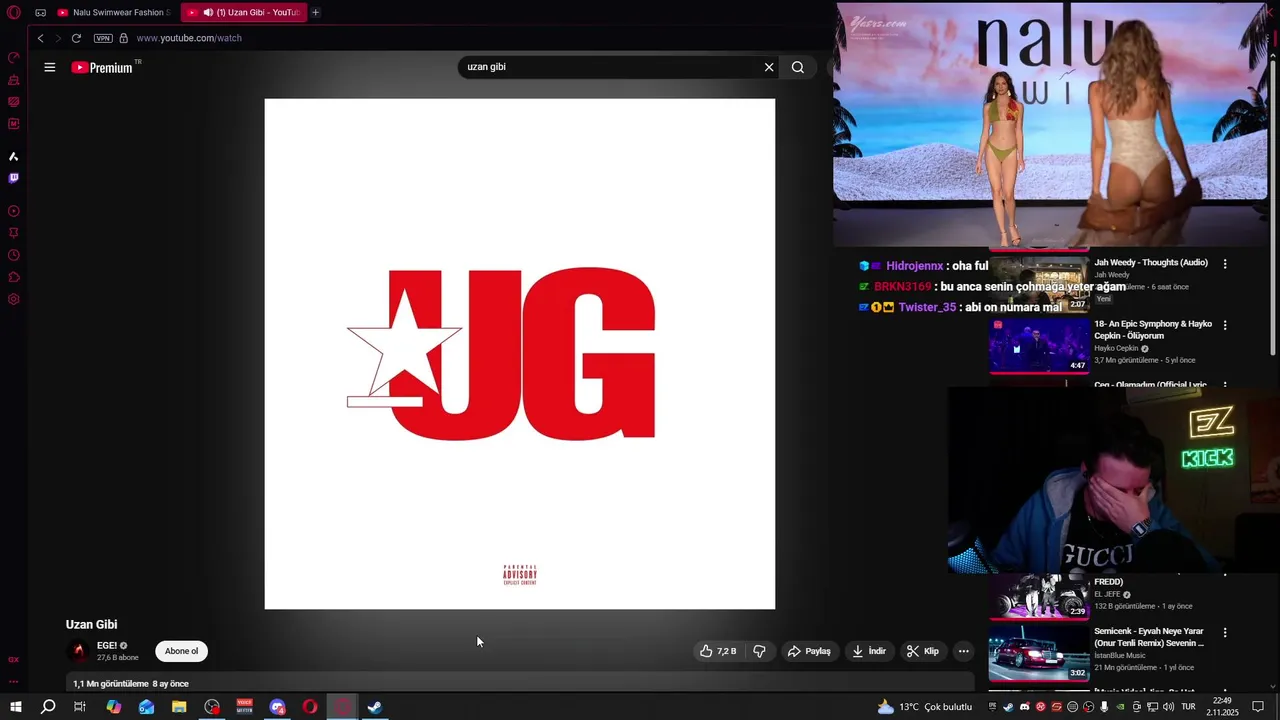Open the Twitch sidebar icon
Screen dimensions: 1280x720
(14, 178)
